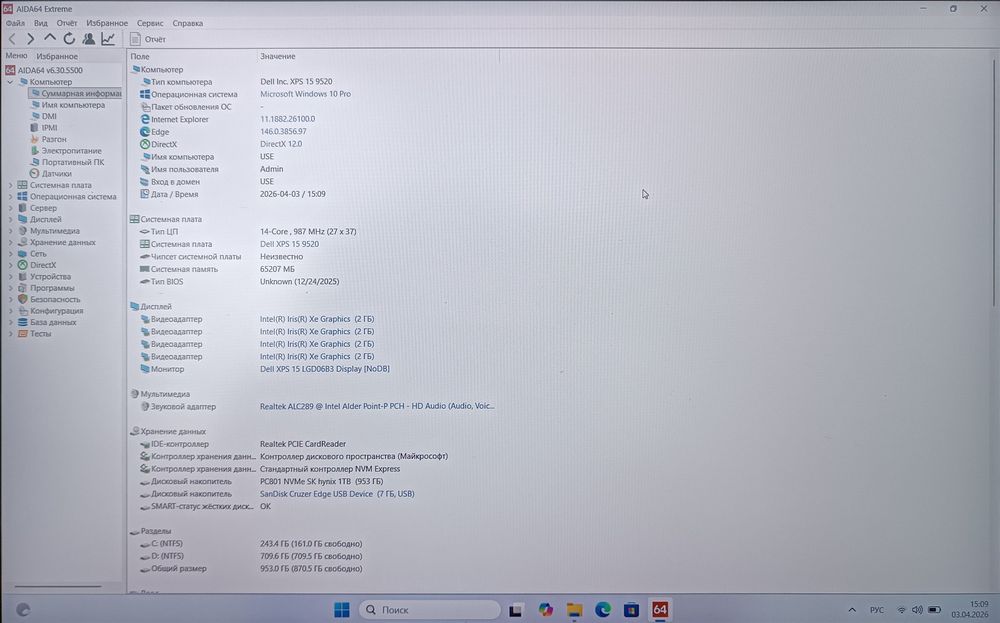Open the Избранное menu in the menu bar

(107, 23)
